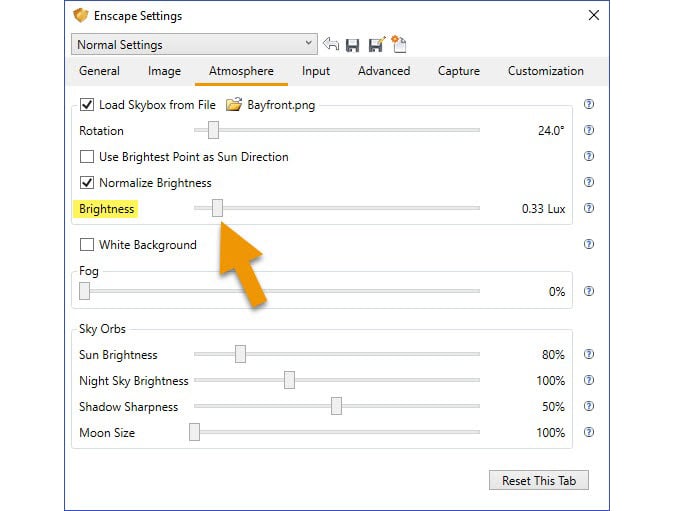Open help icon for White Background

click(588, 244)
